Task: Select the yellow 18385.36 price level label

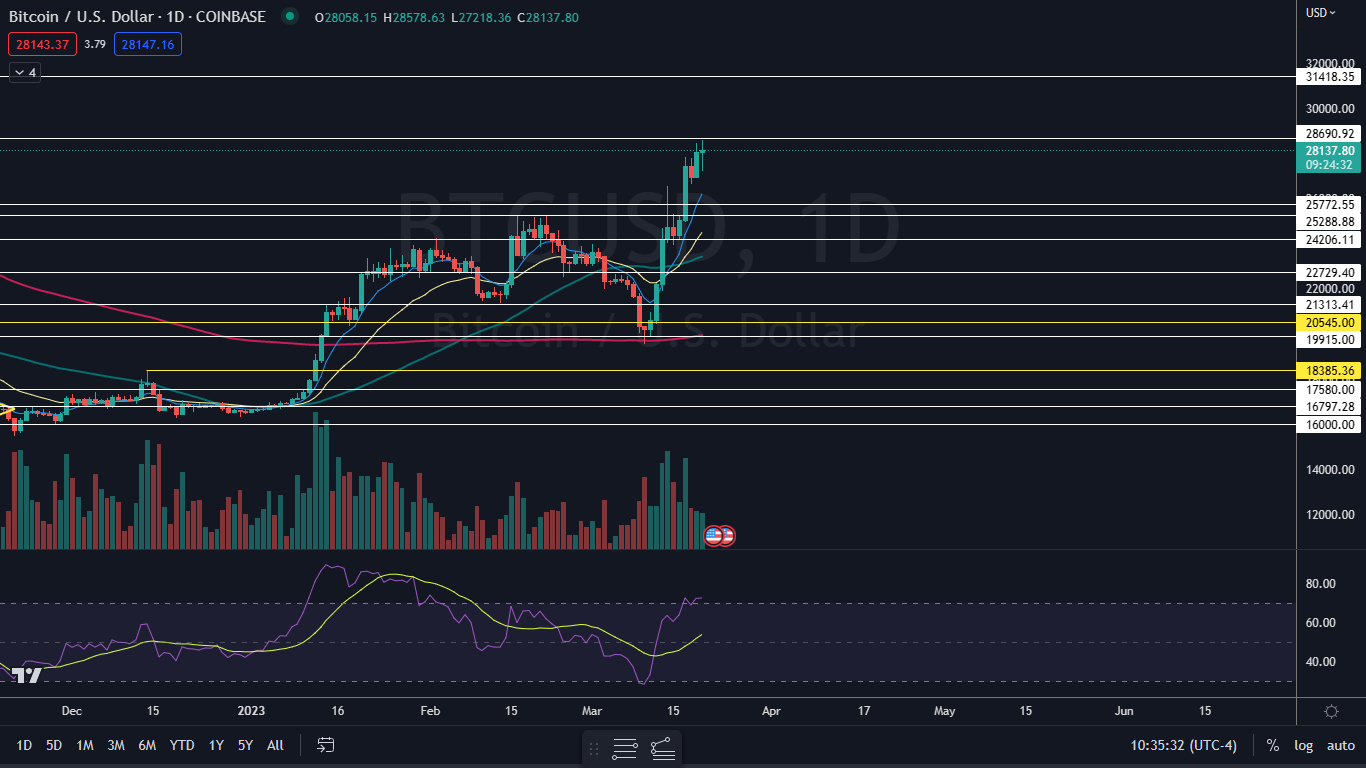Action: [x=1330, y=370]
